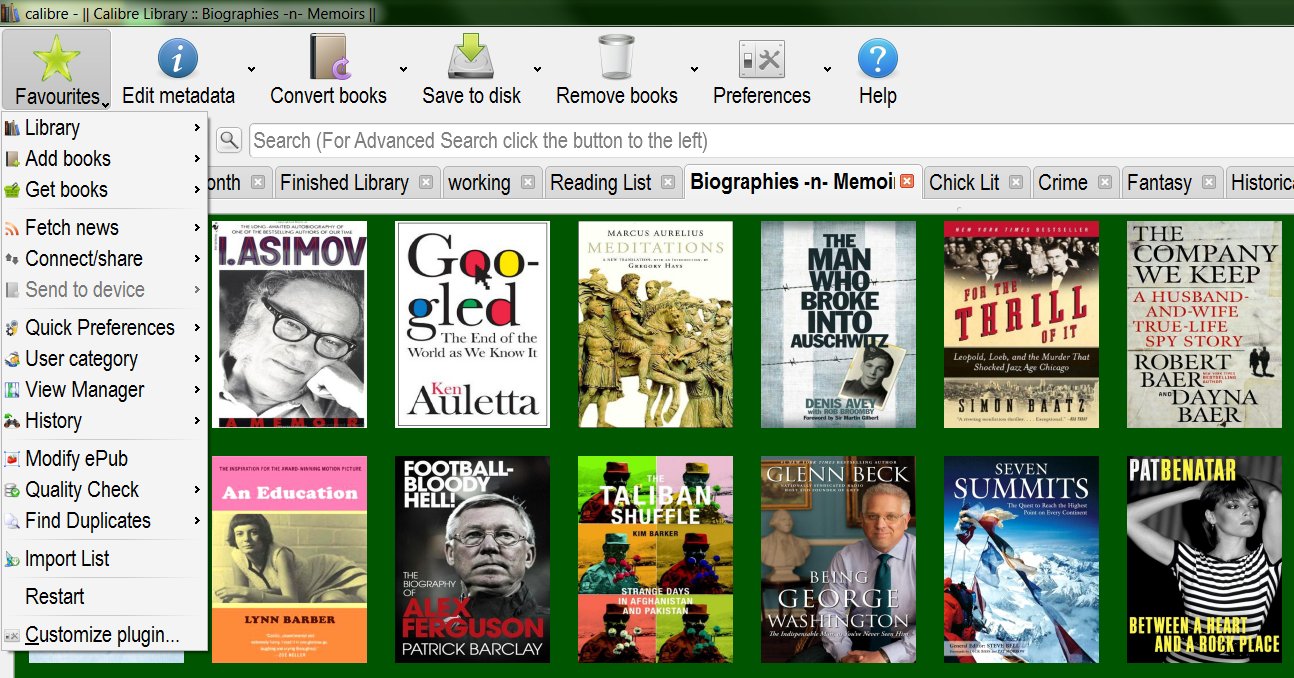
Task: Click the Fetch news feed icon
Action: [x=12, y=228]
